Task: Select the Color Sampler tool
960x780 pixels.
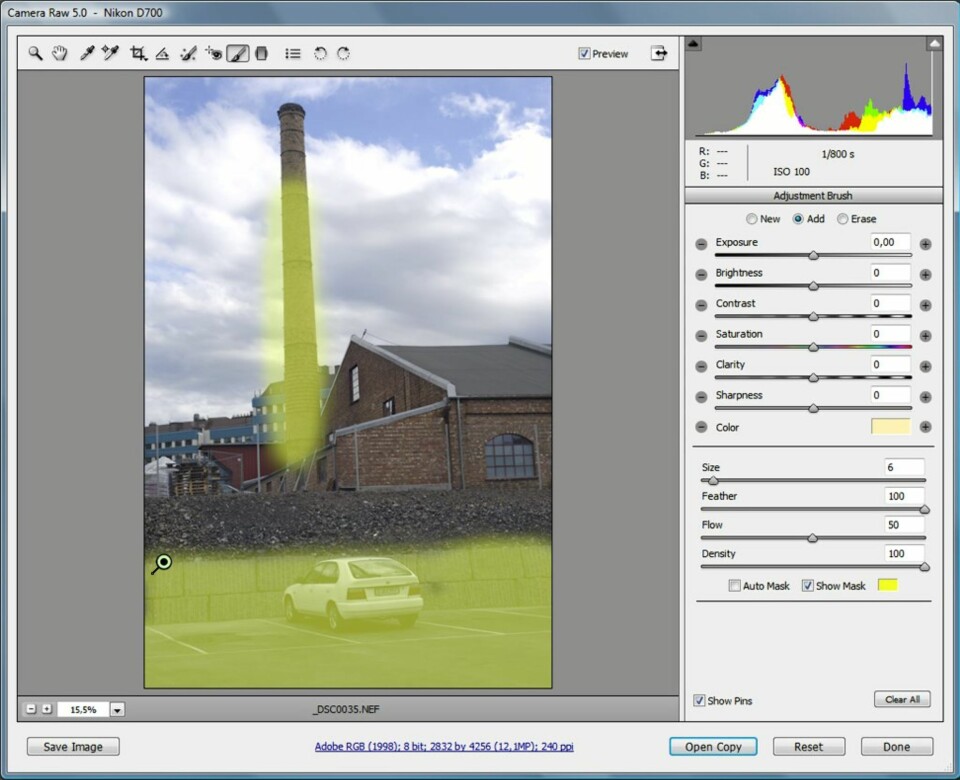Action: point(110,54)
